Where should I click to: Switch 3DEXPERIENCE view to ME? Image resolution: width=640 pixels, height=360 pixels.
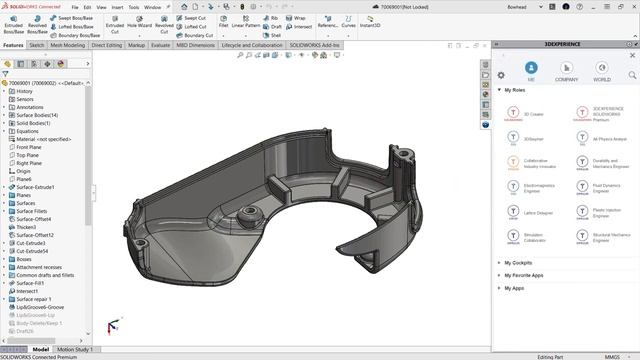point(531,71)
